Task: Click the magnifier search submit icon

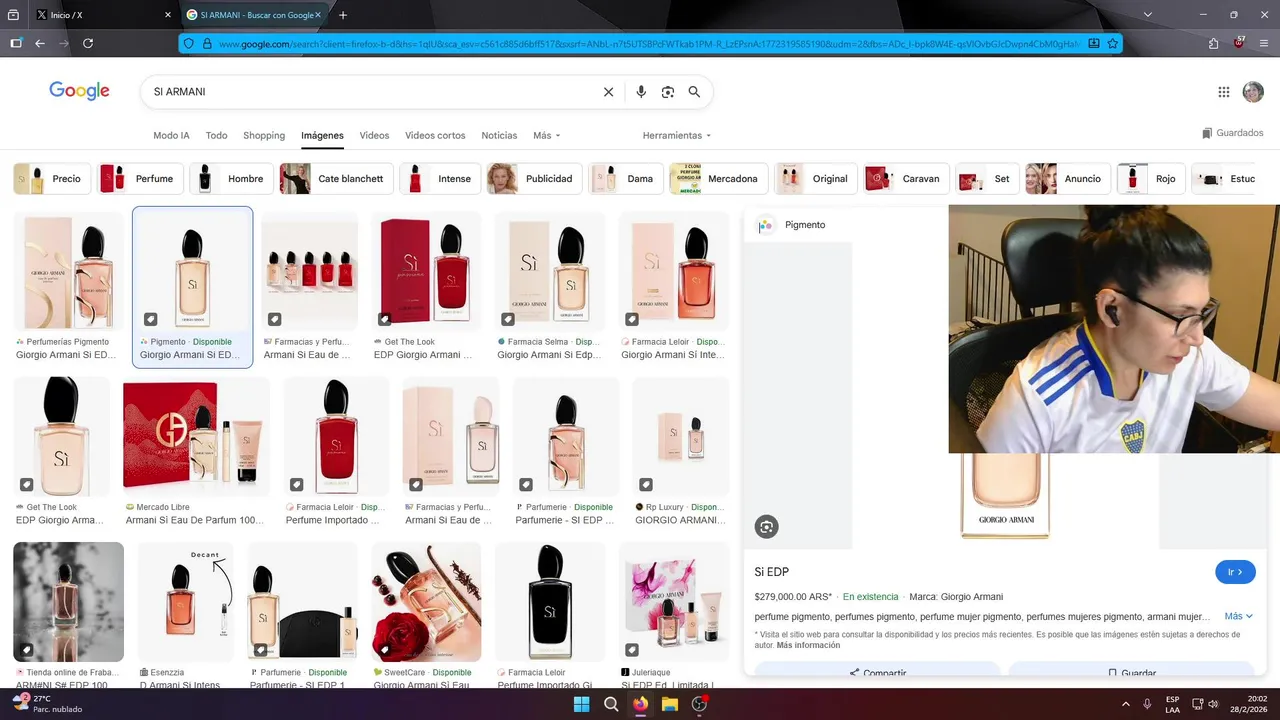Action: click(x=694, y=92)
